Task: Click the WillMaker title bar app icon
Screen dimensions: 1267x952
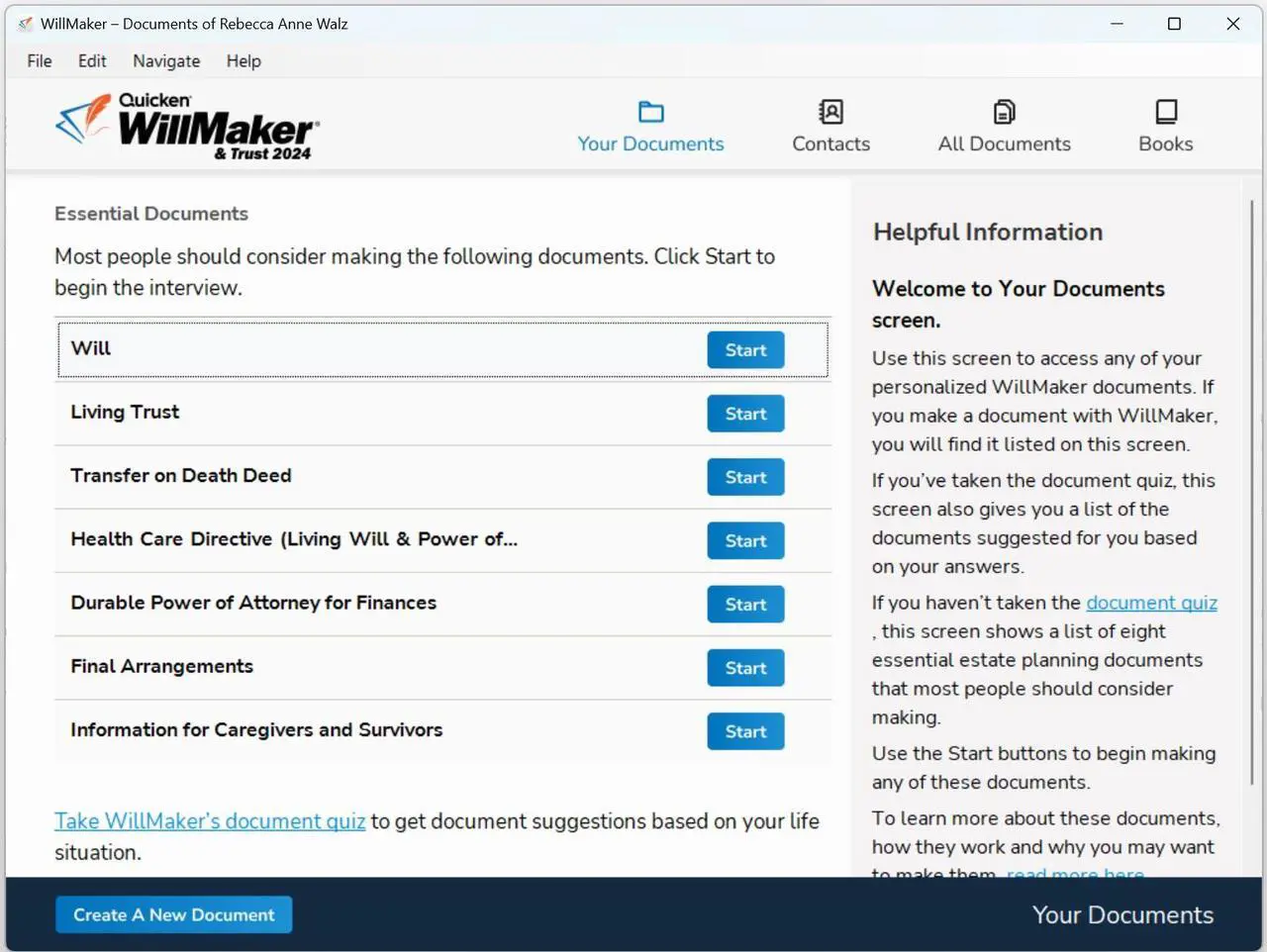Action: [26, 24]
